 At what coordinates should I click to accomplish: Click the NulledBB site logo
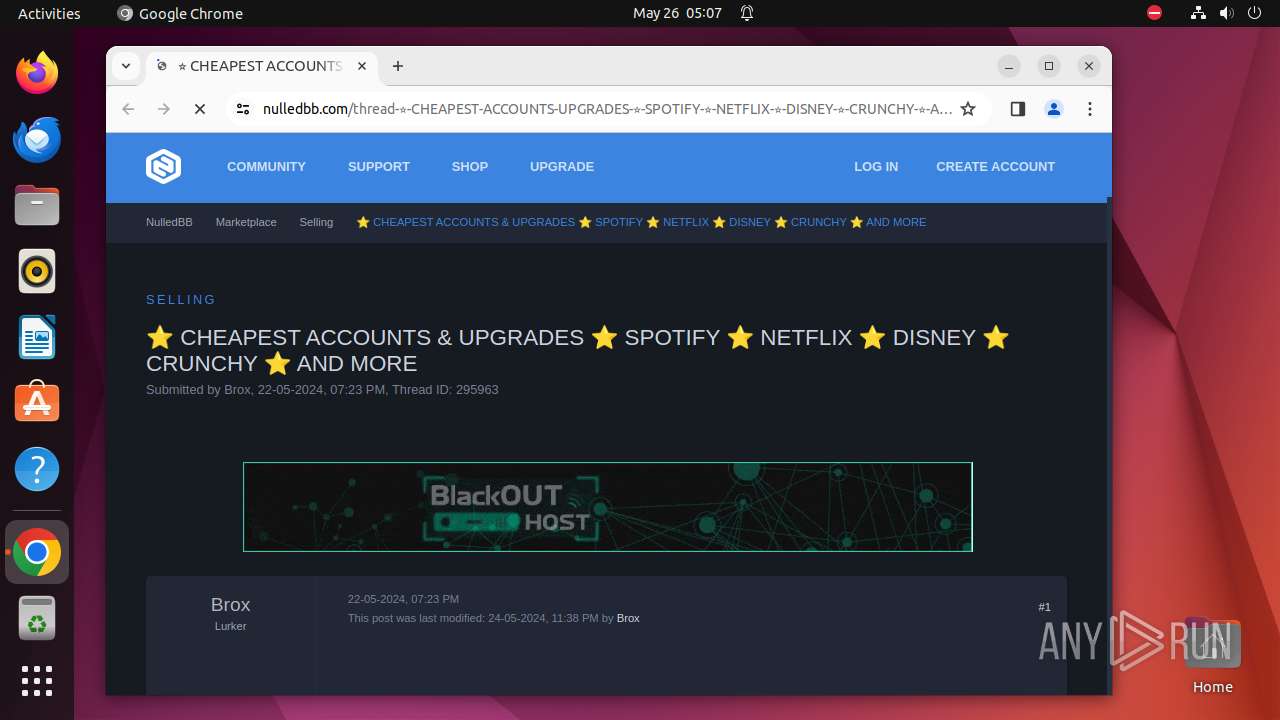[164, 167]
